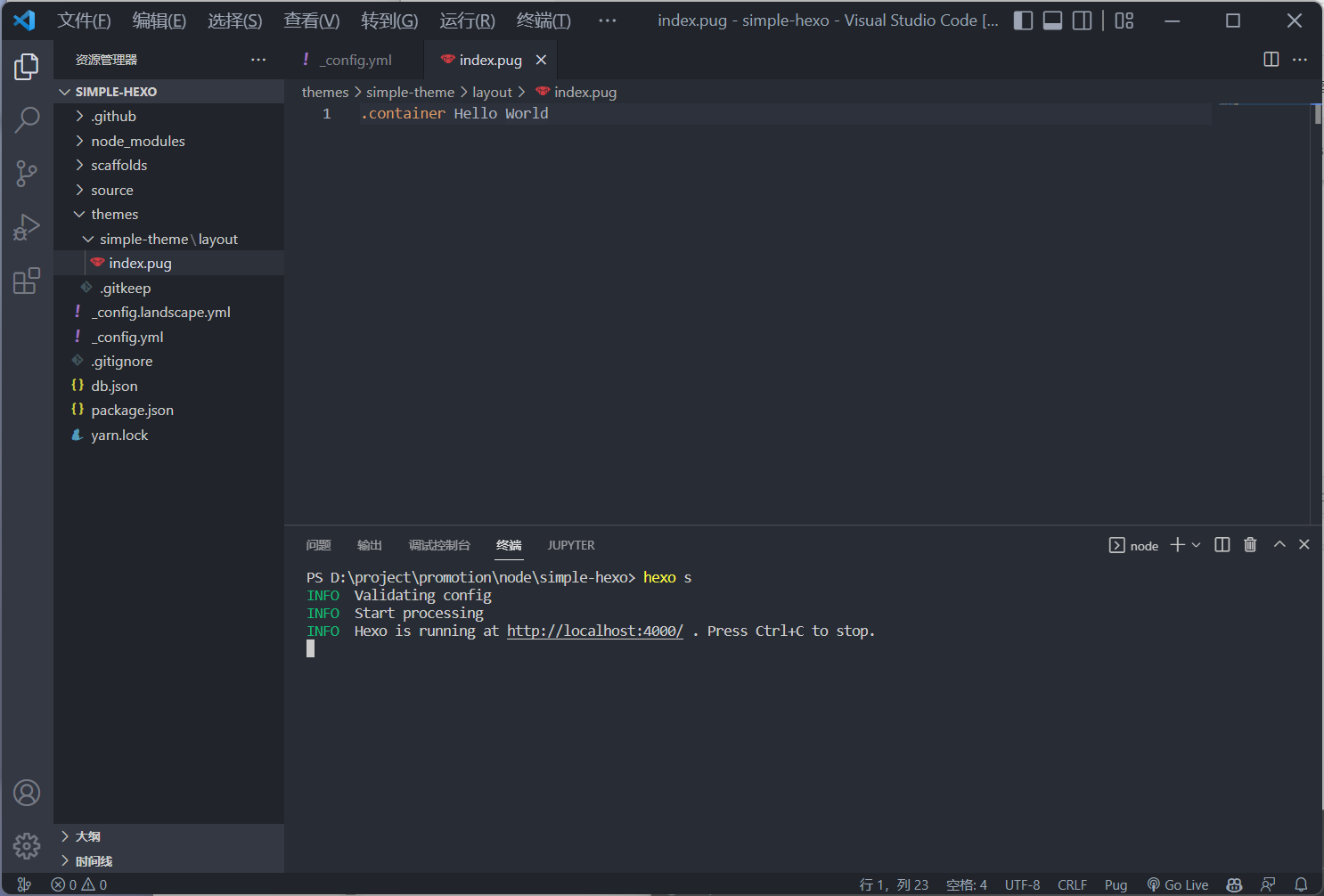
Task: Toggle secondary sidebar visibility
Action: click(x=1082, y=20)
